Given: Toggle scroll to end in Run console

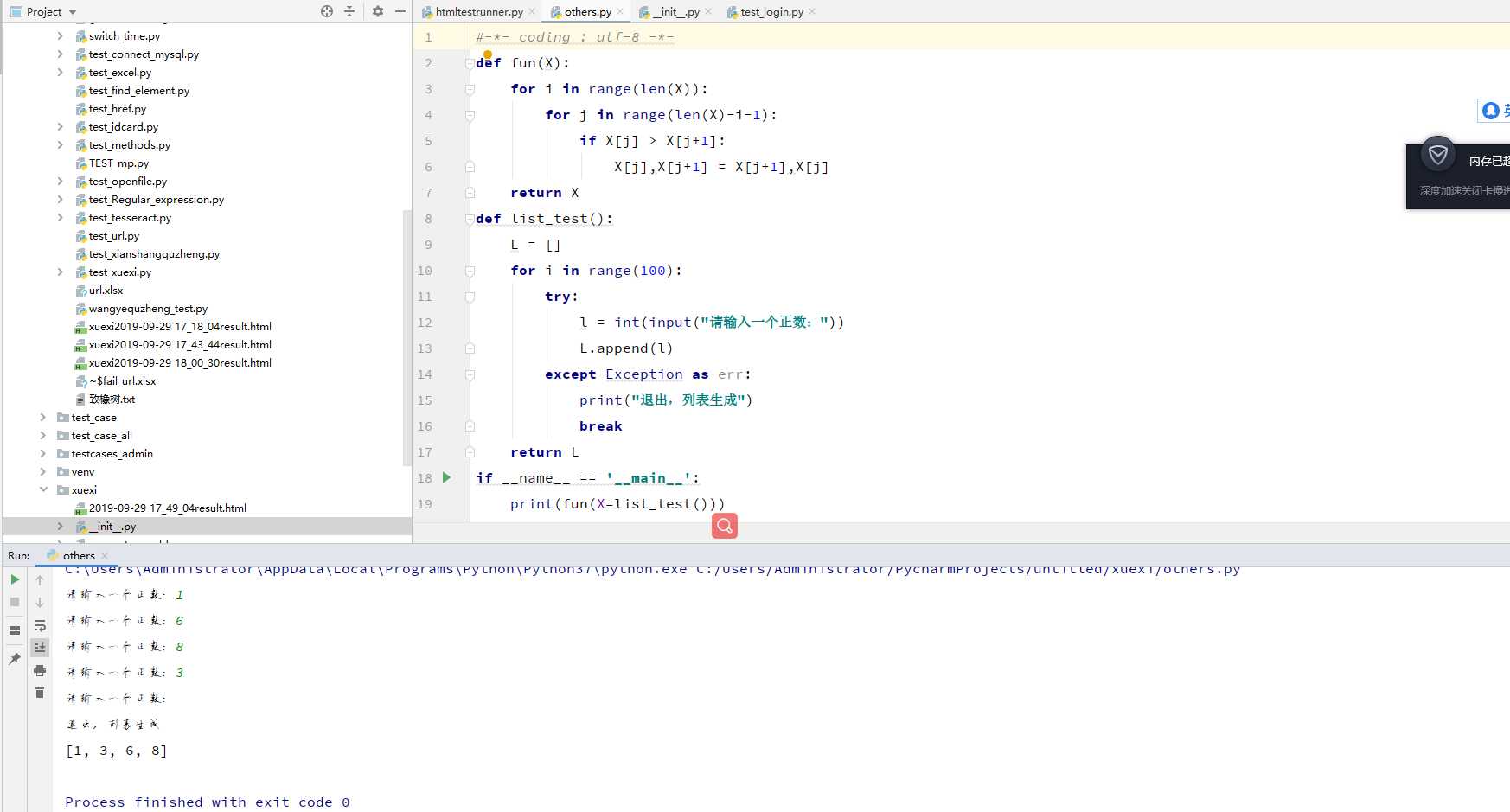Looking at the screenshot, I should point(40,648).
